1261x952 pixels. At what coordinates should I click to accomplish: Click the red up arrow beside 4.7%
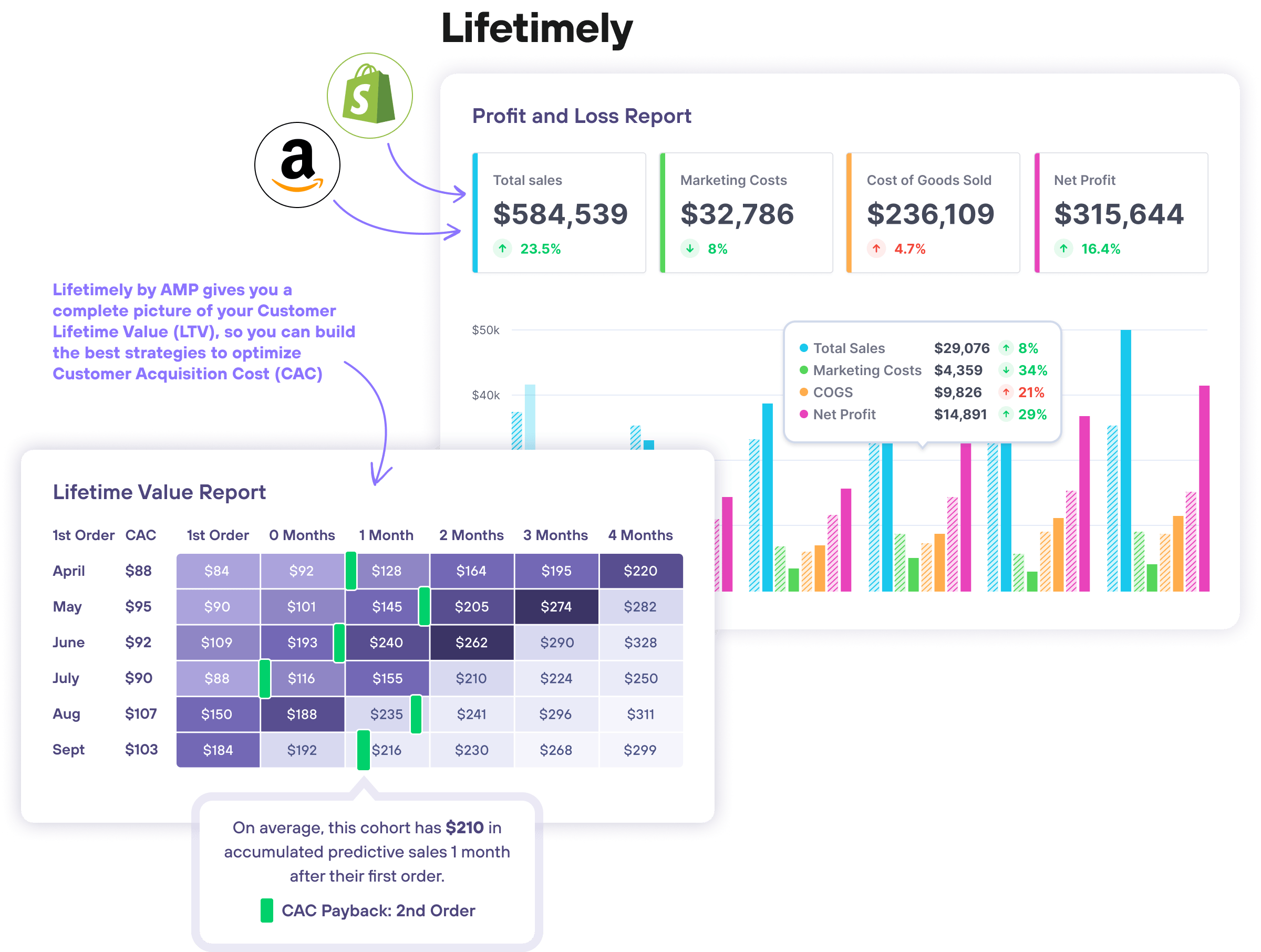click(x=876, y=249)
